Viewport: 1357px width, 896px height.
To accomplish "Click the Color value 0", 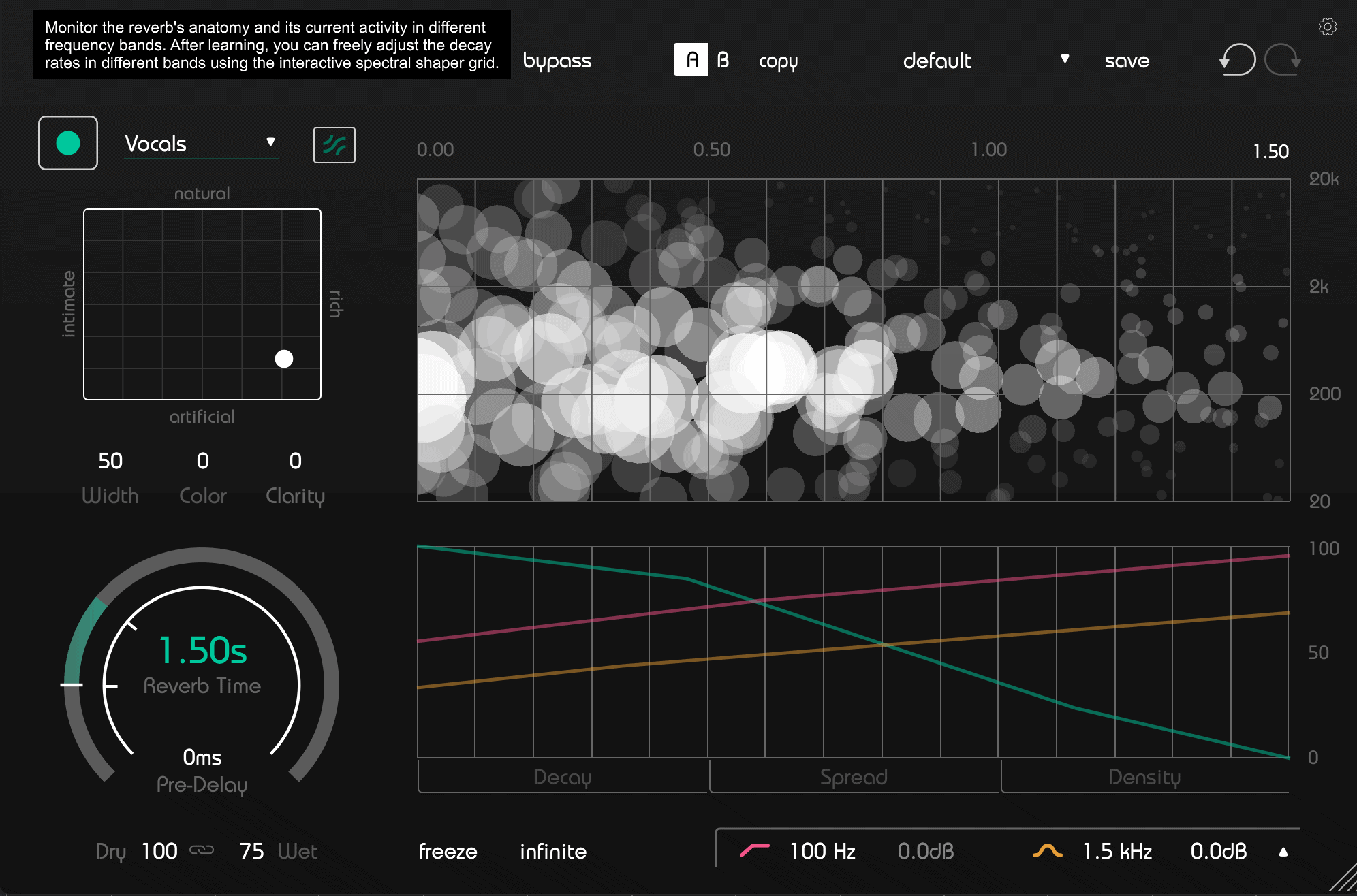I will [x=203, y=461].
